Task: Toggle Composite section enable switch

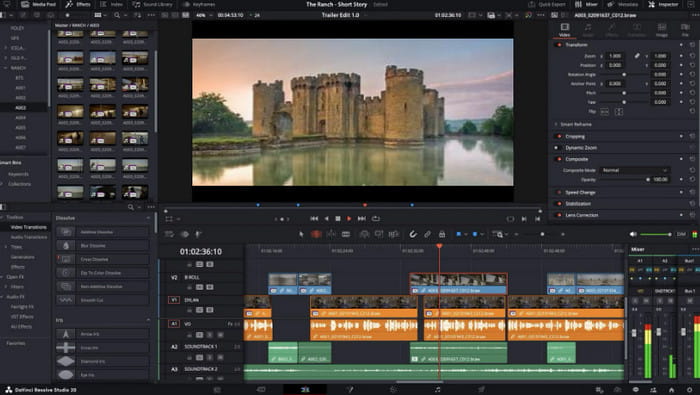Action: (558, 159)
